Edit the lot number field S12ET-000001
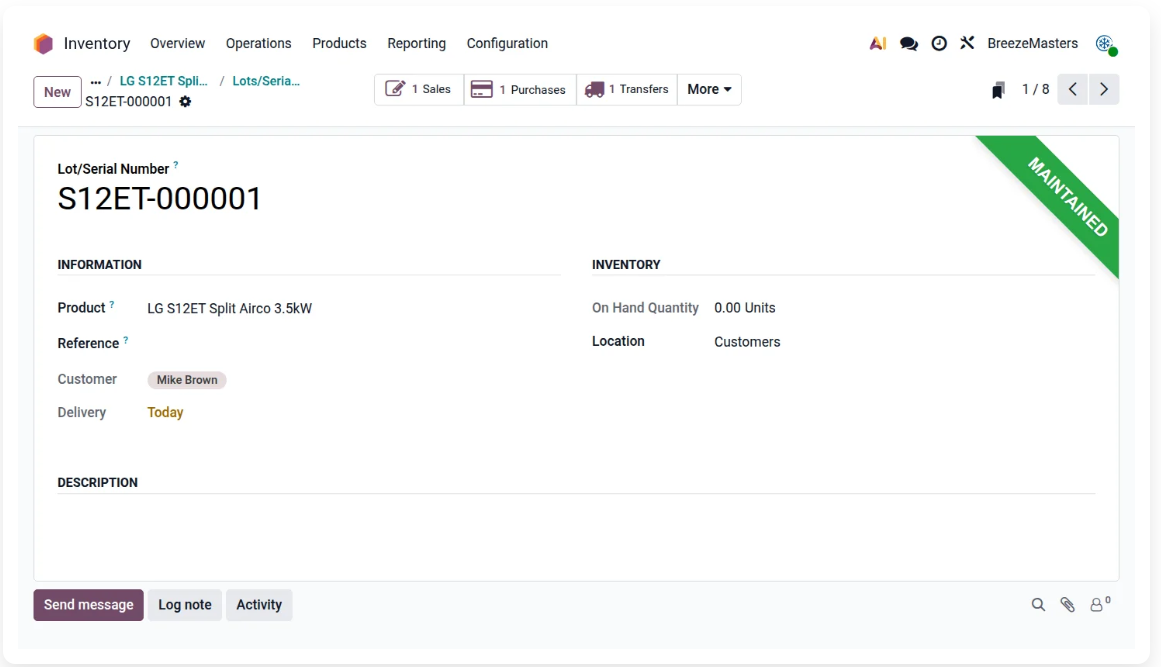This screenshot has width=1161, height=667. click(x=159, y=199)
